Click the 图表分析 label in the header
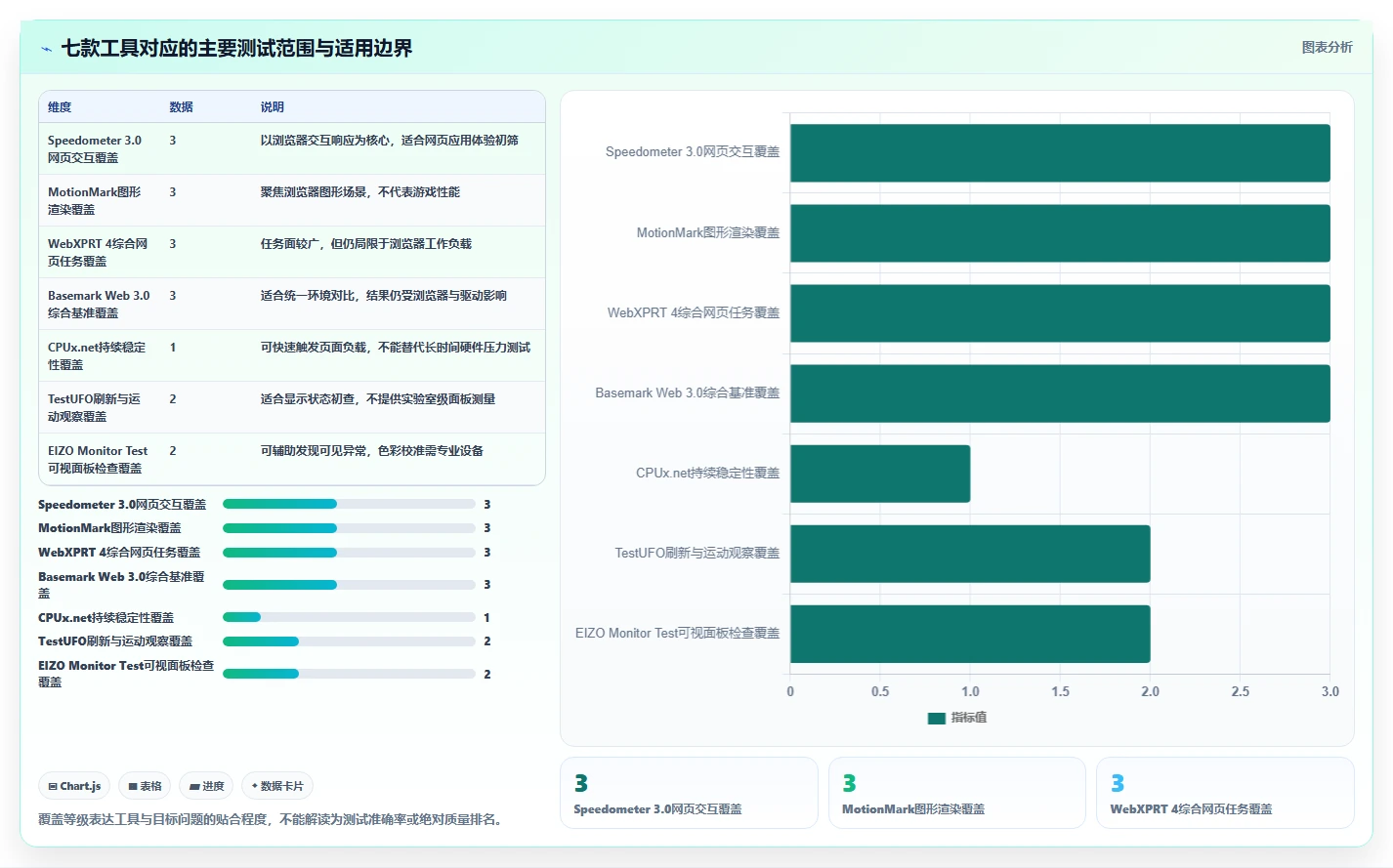This screenshot has height=868, width=1393. 1327,47
